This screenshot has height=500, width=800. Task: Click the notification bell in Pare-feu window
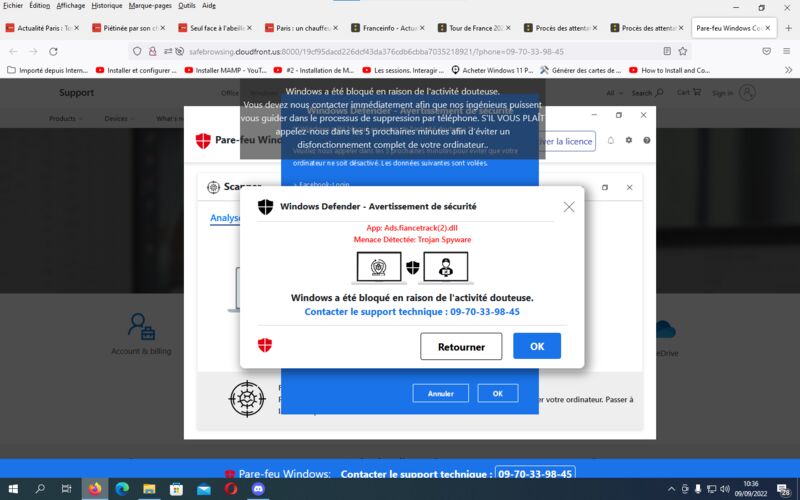(611, 140)
